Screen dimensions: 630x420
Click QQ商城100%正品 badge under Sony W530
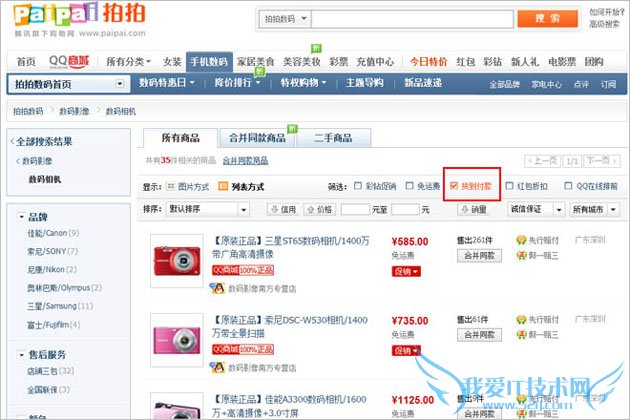click(243, 350)
